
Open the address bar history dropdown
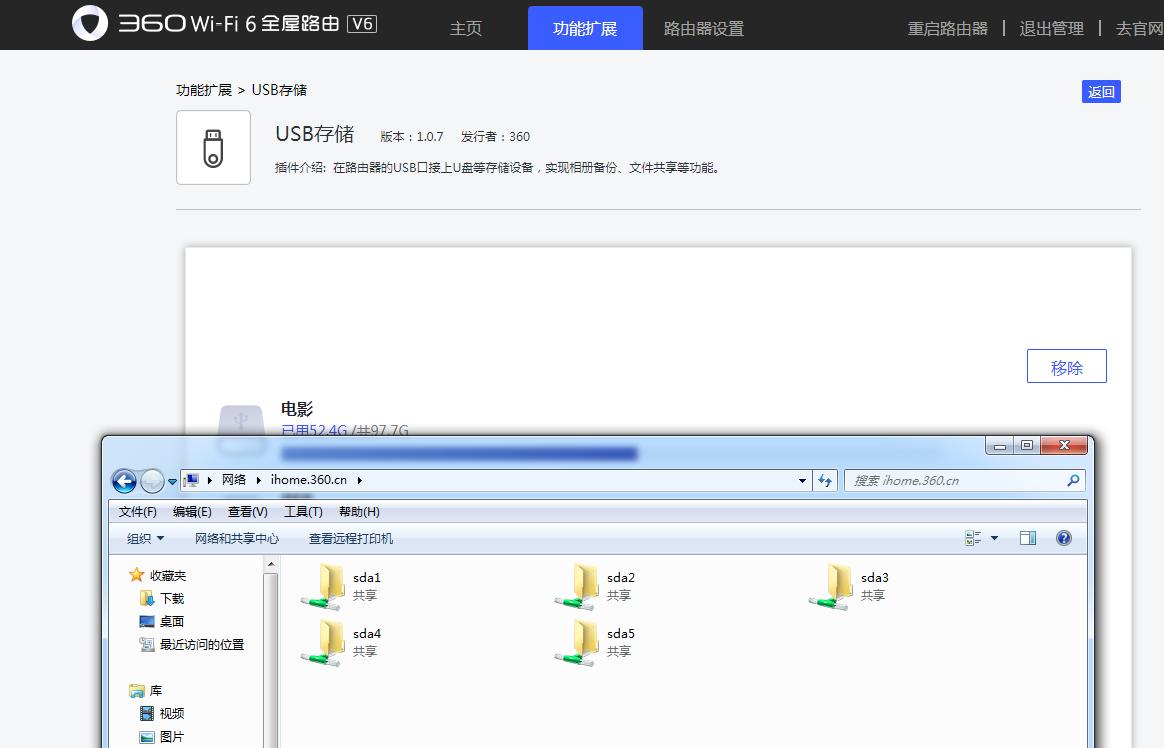(x=801, y=481)
